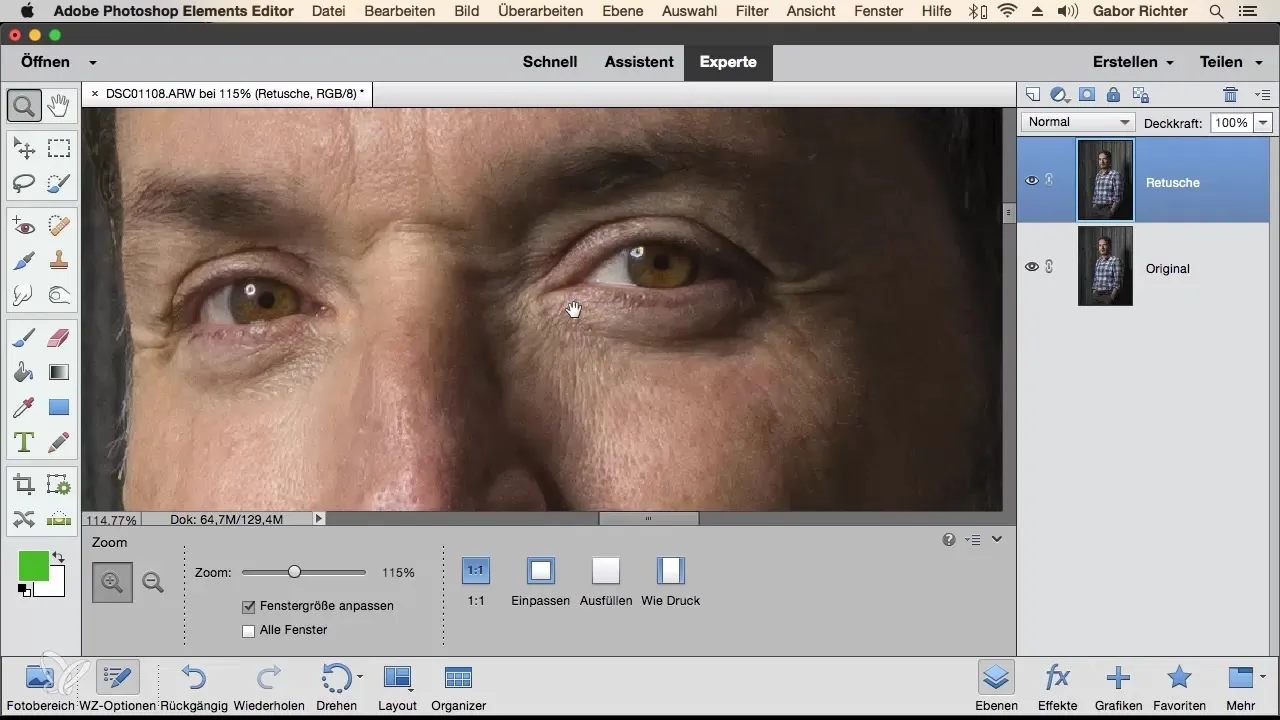This screenshot has height=720, width=1280.
Task: Click Rückgängig undo button
Action: pos(194,687)
